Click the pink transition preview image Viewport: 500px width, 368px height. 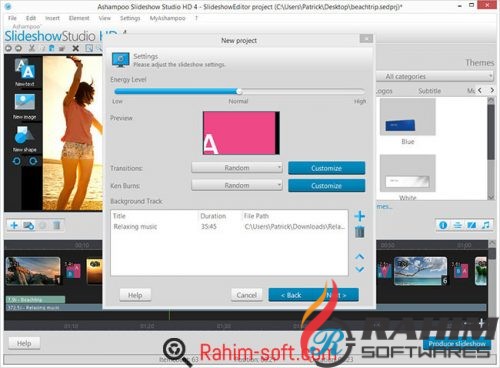click(x=241, y=133)
